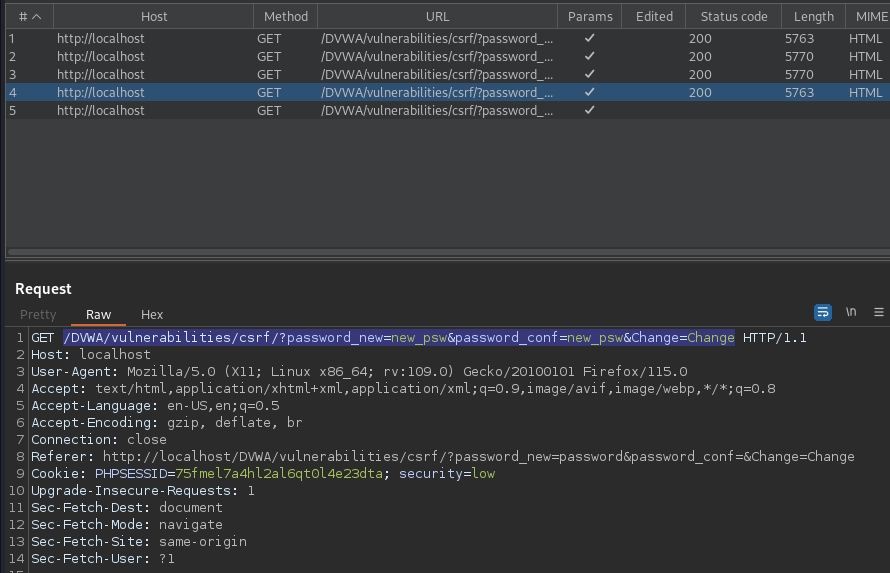The image size is (890, 573).
Task: Select the URL cell of request 5
Action: [x=436, y=111]
